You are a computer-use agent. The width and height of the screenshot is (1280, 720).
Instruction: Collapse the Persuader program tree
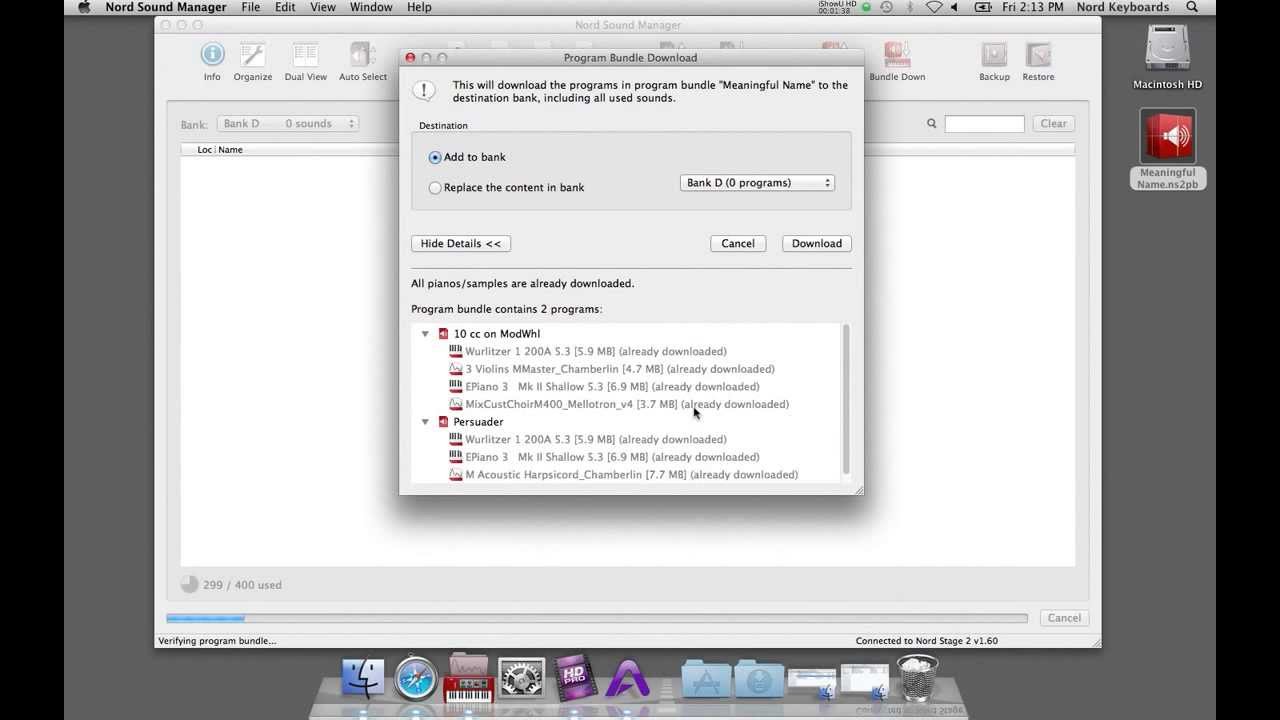(425, 422)
